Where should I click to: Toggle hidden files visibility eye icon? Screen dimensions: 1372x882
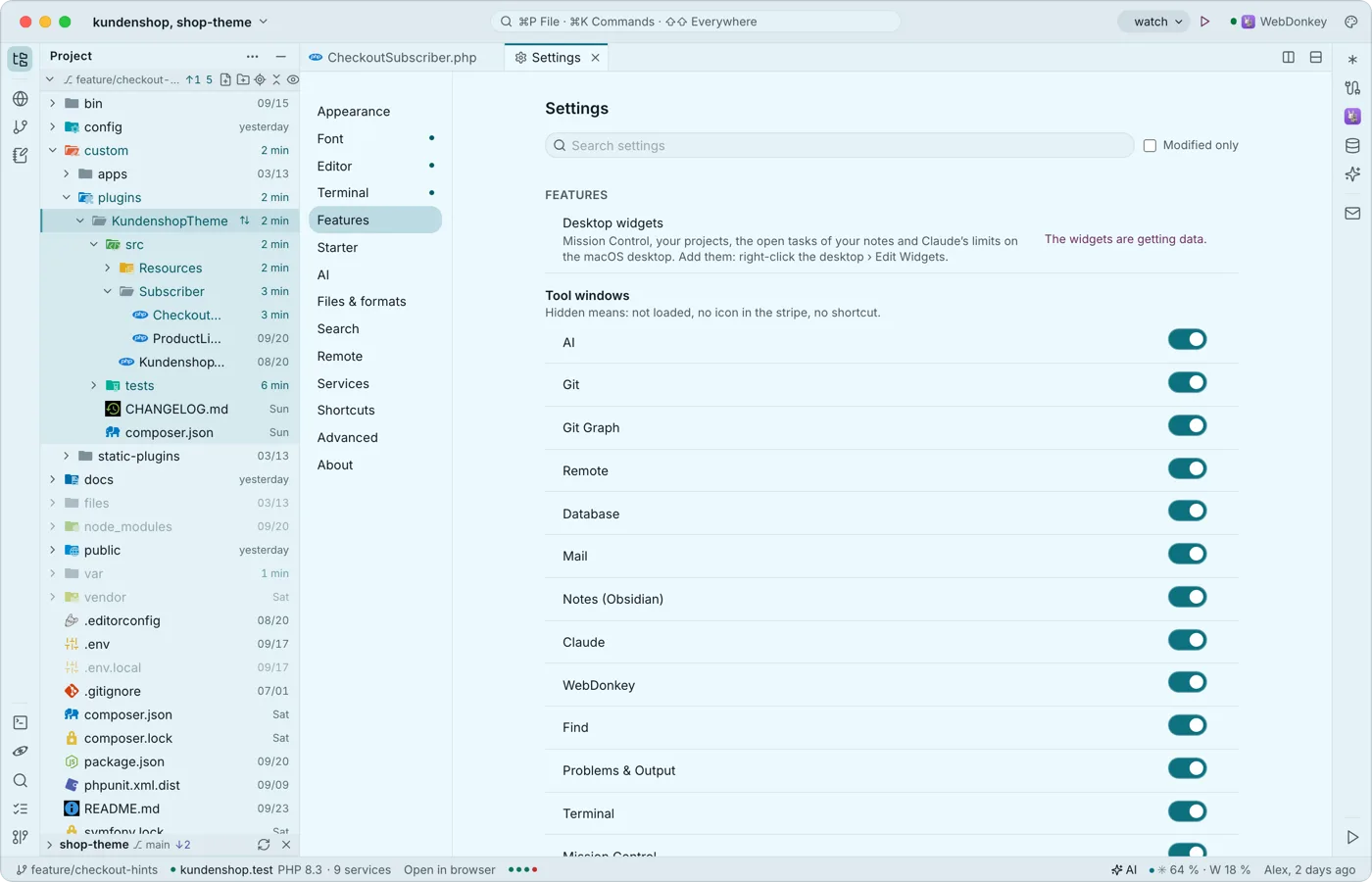tap(293, 79)
